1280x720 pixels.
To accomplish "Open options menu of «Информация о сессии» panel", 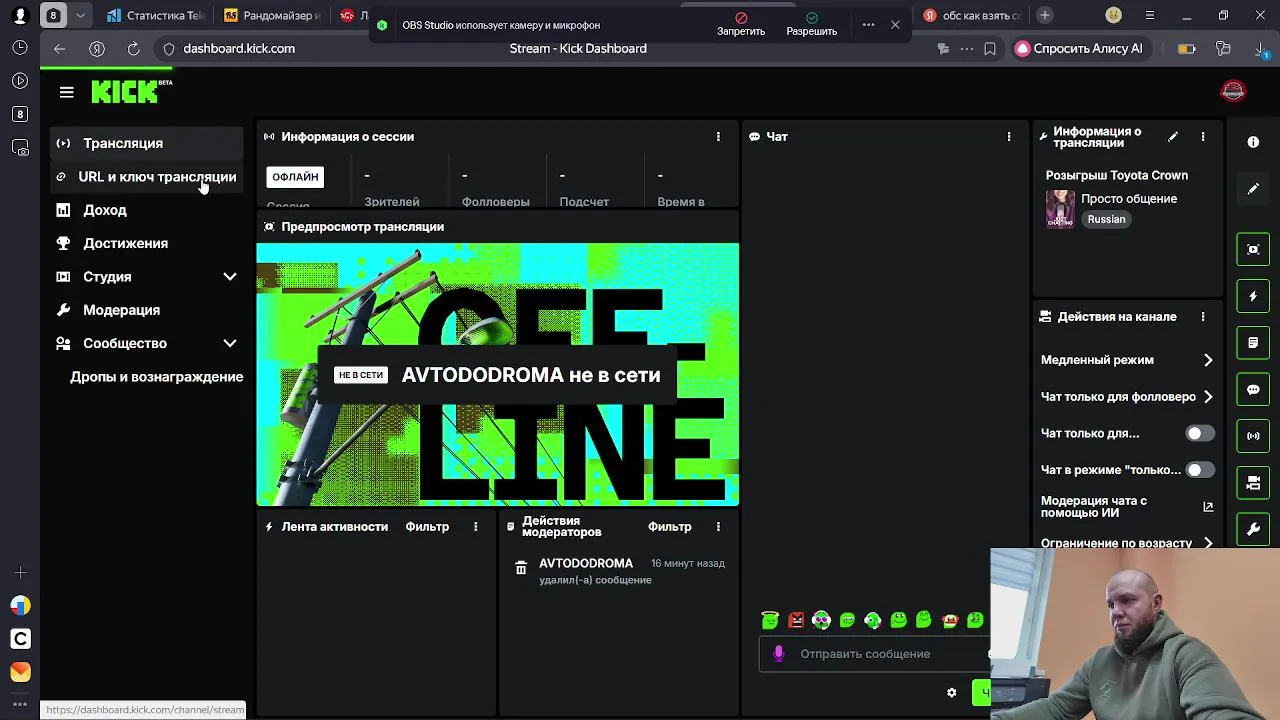I will [718, 137].
